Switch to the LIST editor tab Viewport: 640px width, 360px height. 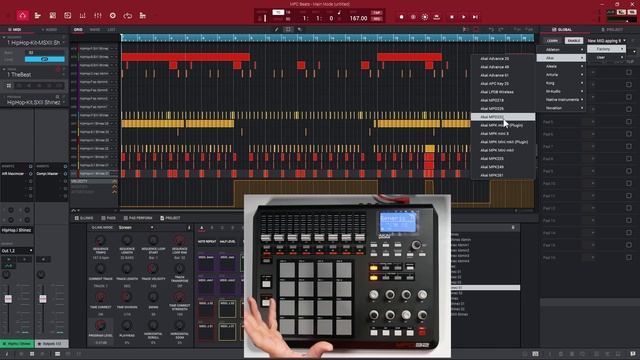pos(111,30)
